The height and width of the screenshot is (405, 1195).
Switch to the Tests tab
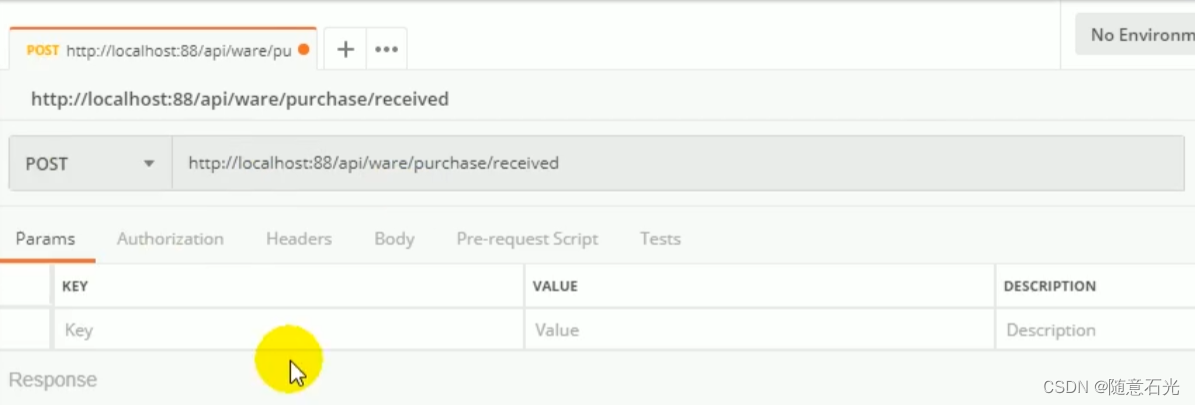point(660,239)
